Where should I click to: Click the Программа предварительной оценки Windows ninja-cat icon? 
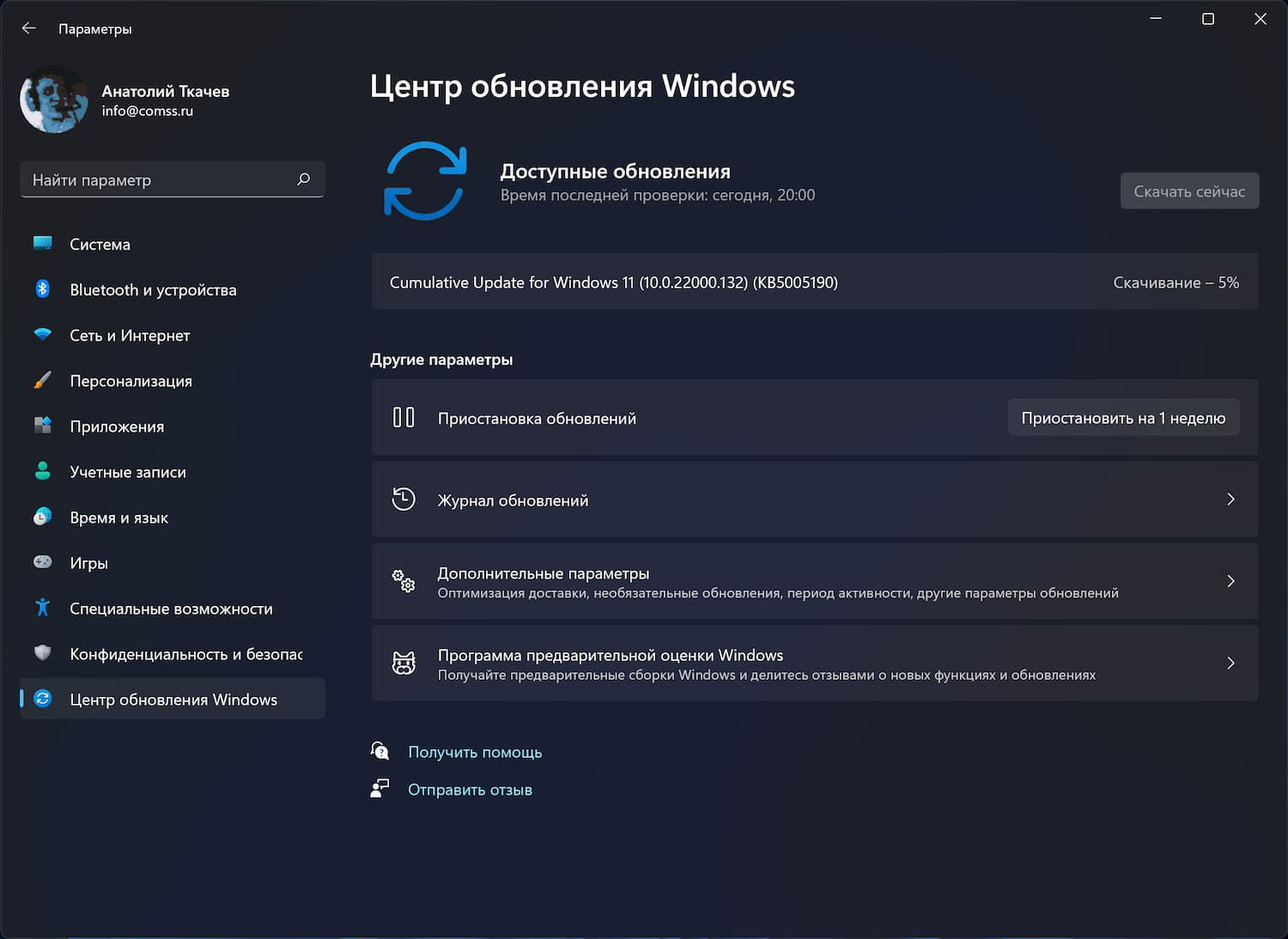[404, 663]
